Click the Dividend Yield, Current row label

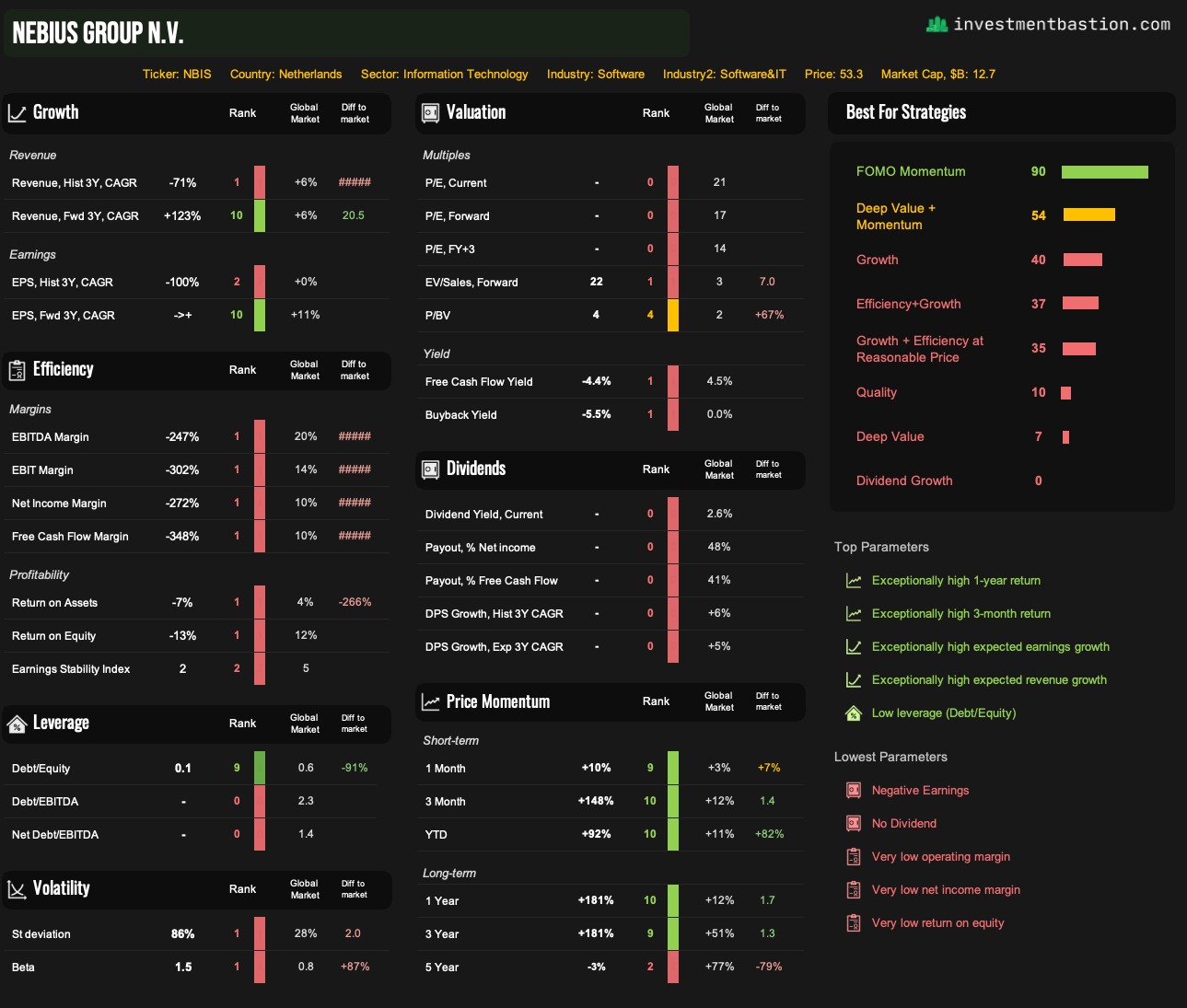pyautogui.click(x=484, y=515)
